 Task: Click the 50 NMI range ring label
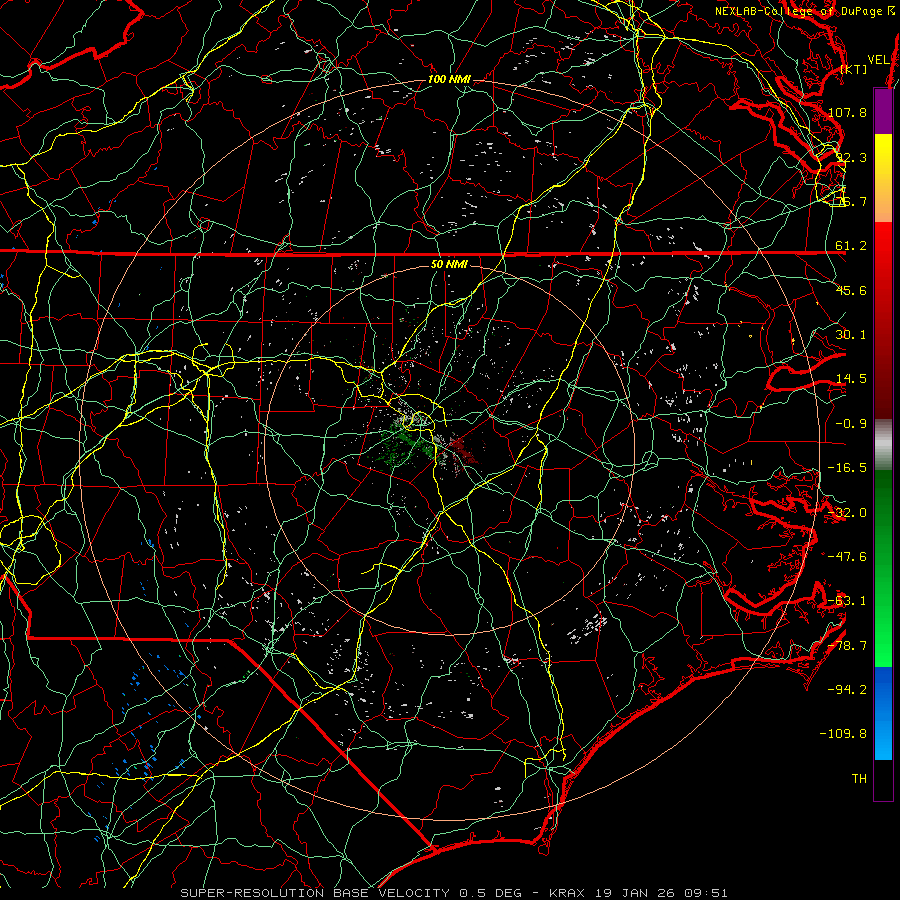(x=449, y=264)
